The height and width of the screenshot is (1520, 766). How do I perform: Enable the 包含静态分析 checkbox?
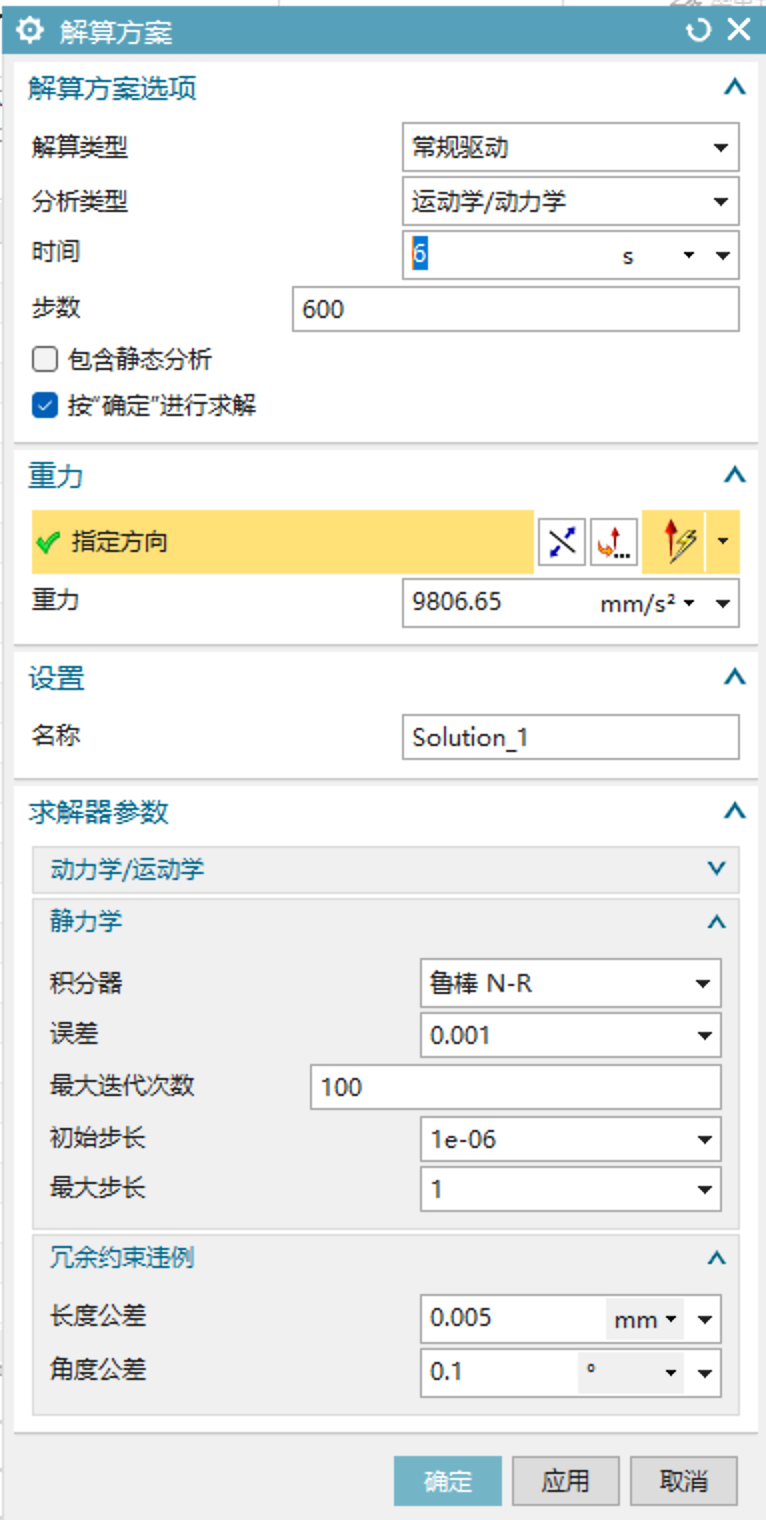[44, 359]
